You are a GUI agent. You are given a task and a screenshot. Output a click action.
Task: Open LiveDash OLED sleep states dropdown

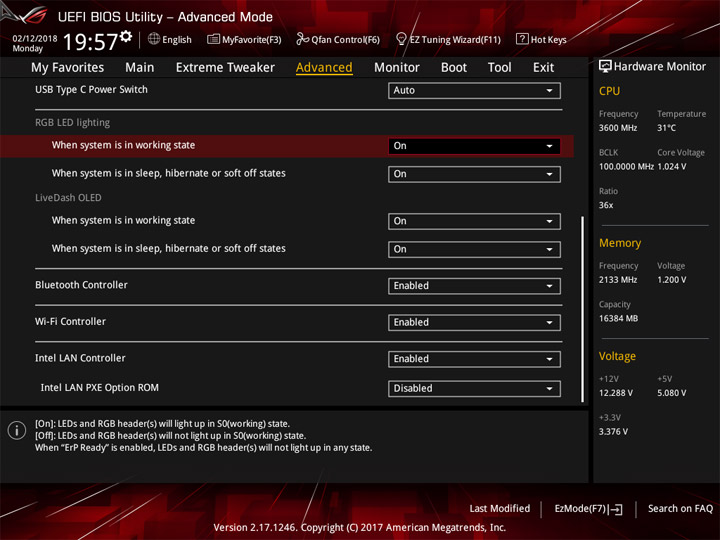click(x=474, y=249)
